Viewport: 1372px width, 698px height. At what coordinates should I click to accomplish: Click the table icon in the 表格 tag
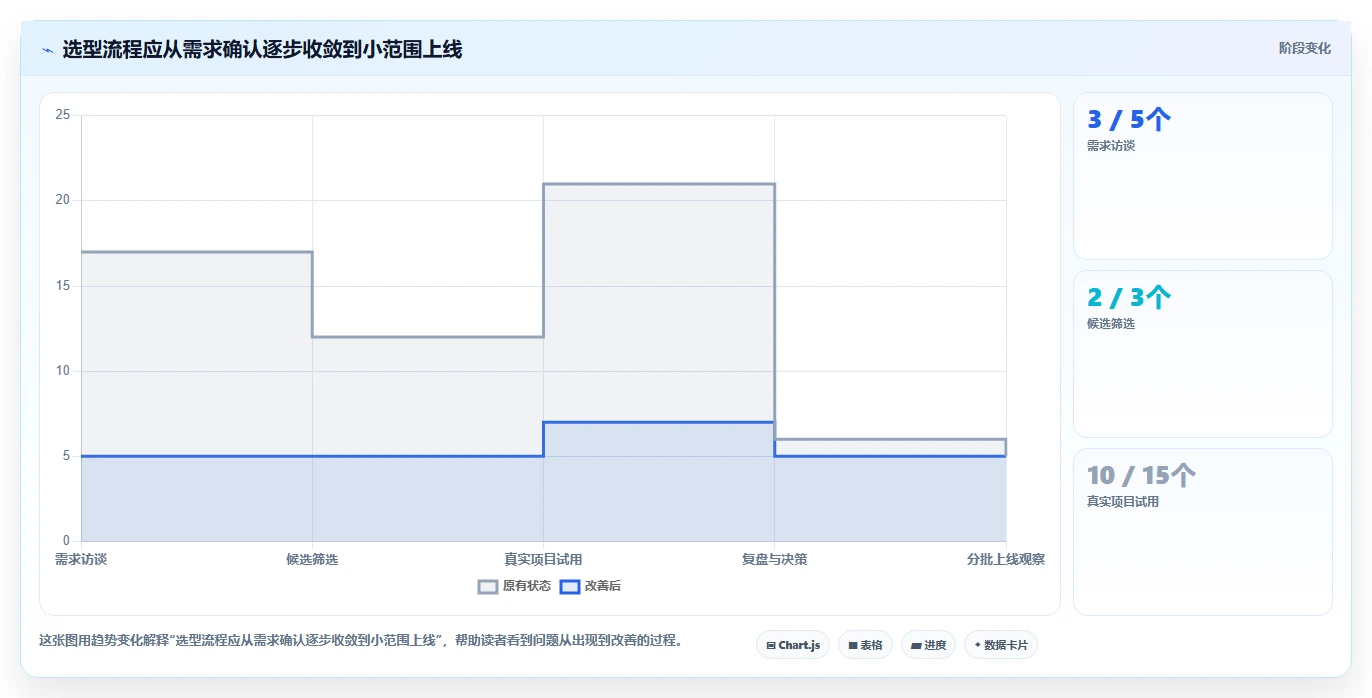click(x=853, y=646)
